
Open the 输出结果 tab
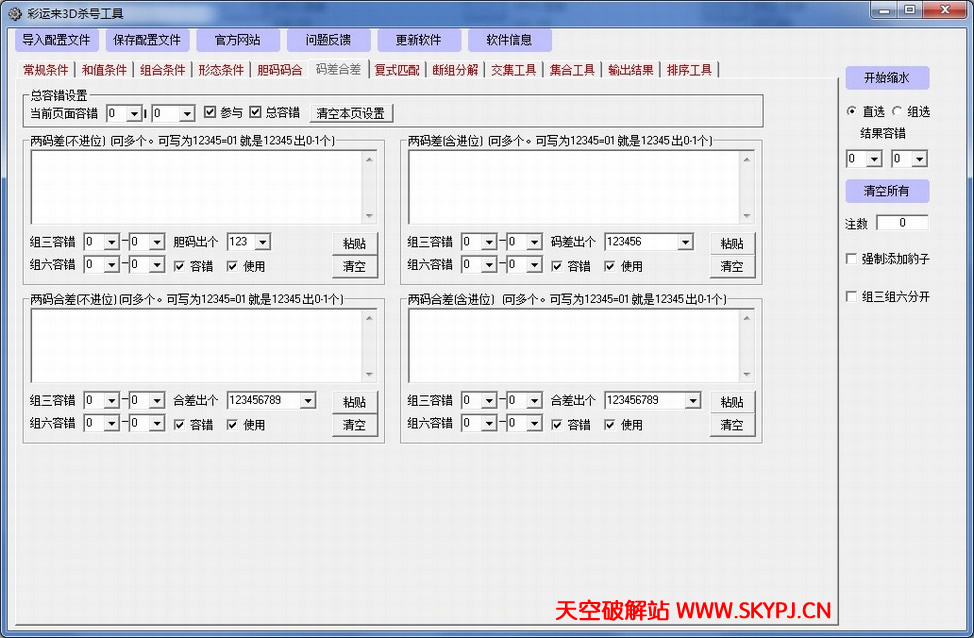click(630, 70)
